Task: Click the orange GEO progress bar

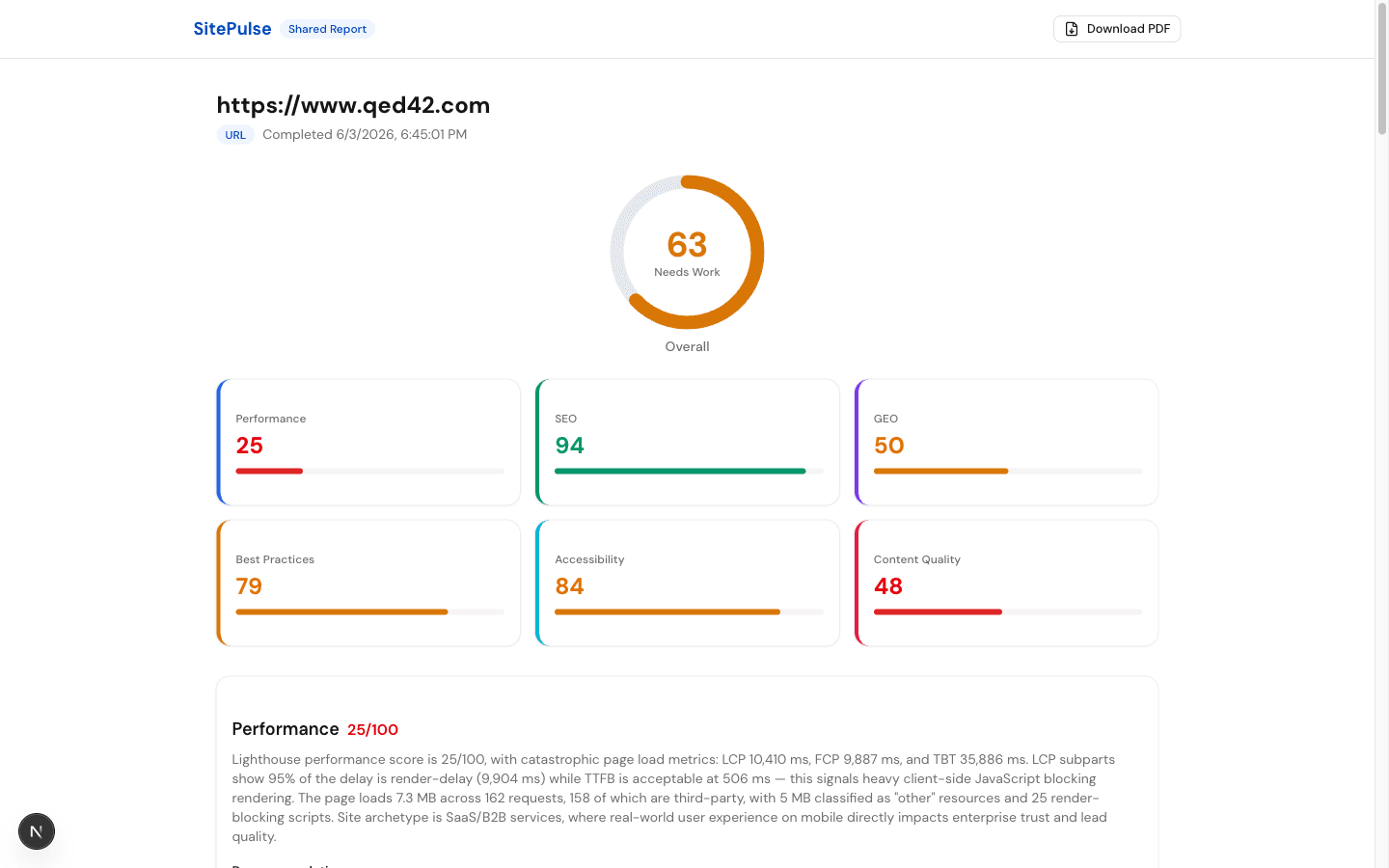Action: tap(941, 471)
